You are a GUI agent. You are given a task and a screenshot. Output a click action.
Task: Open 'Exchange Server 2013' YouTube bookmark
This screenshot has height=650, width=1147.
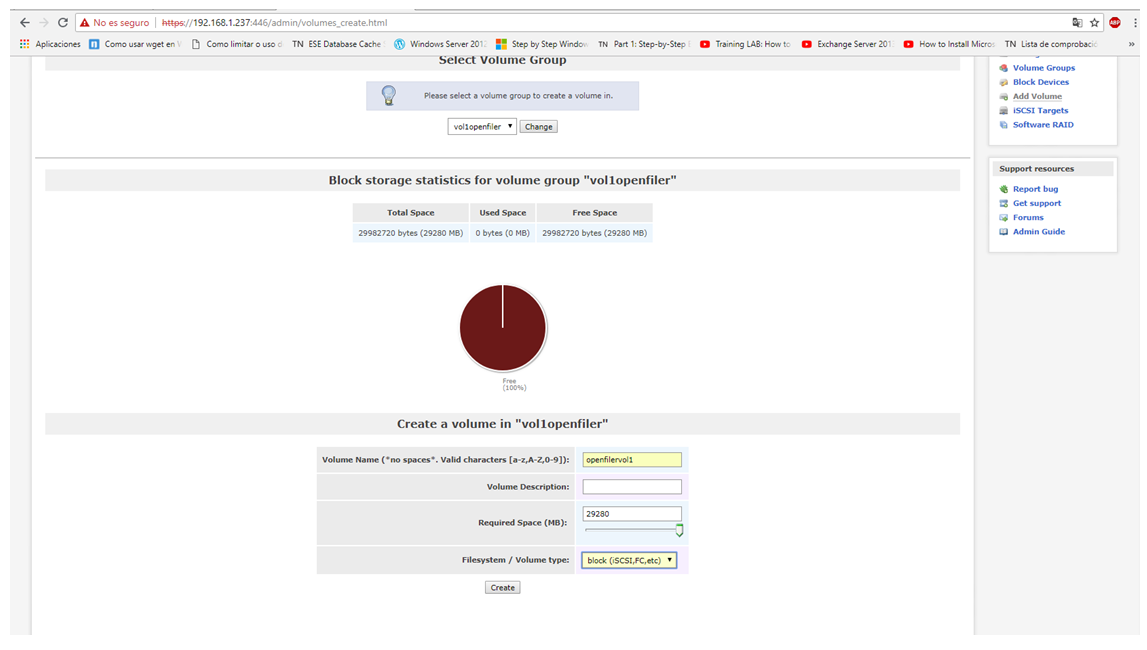point(847,44)
